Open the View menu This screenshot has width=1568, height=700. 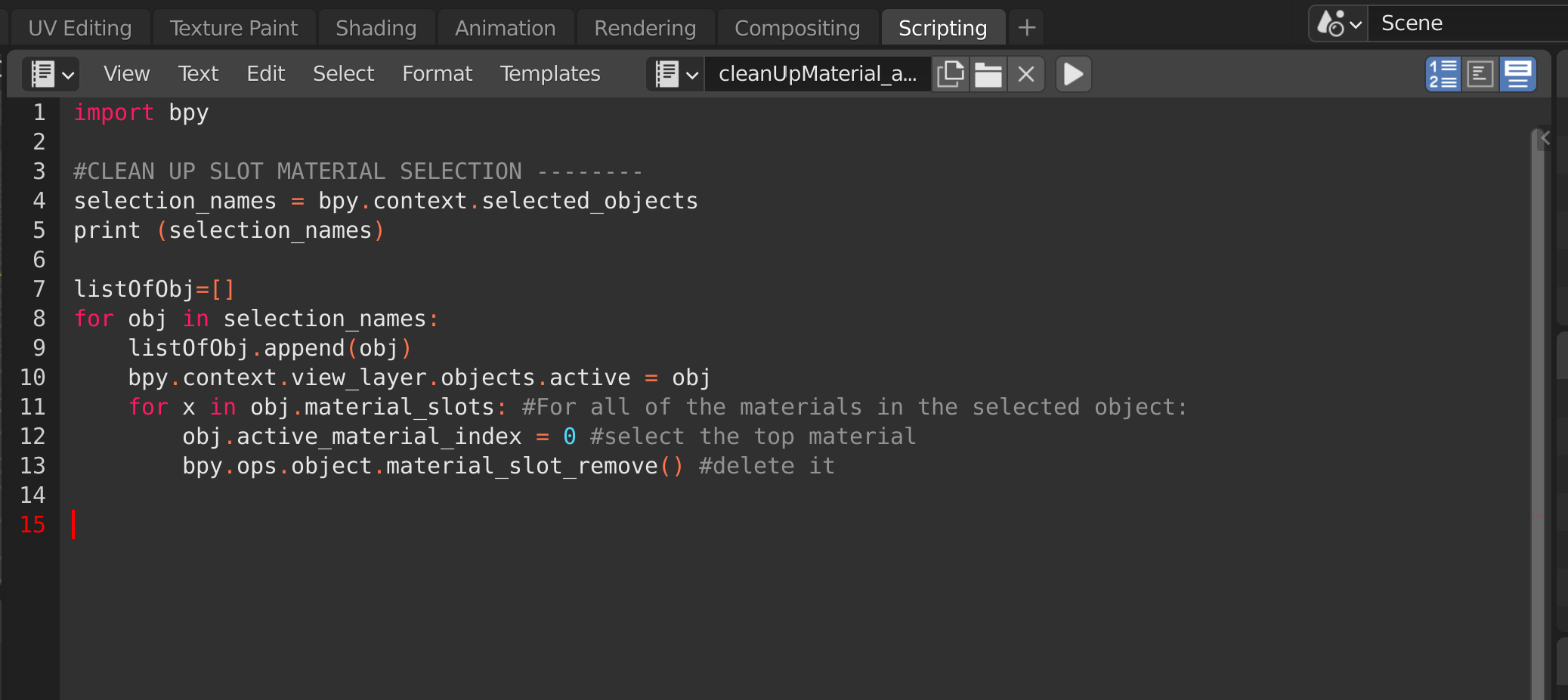[126, 74]
